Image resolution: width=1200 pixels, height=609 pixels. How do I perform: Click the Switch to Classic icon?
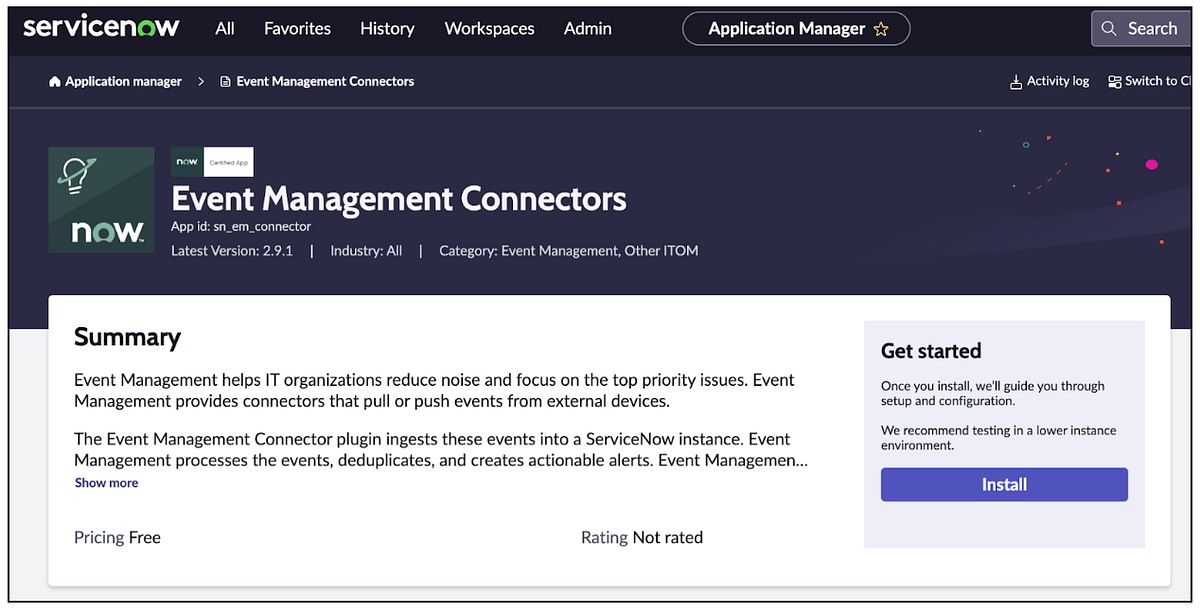[x=1114, y=80]
